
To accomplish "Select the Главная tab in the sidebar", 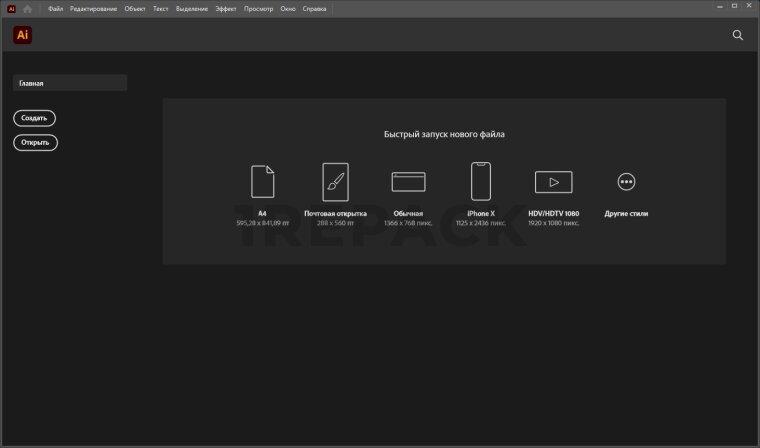I will [70, 84].
